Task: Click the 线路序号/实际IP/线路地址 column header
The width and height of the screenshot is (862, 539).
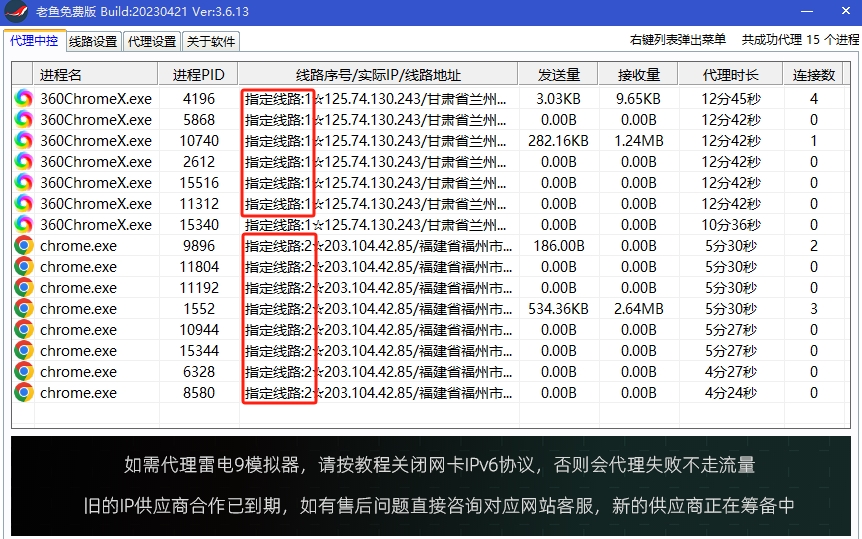Action: tap(378, 75)
